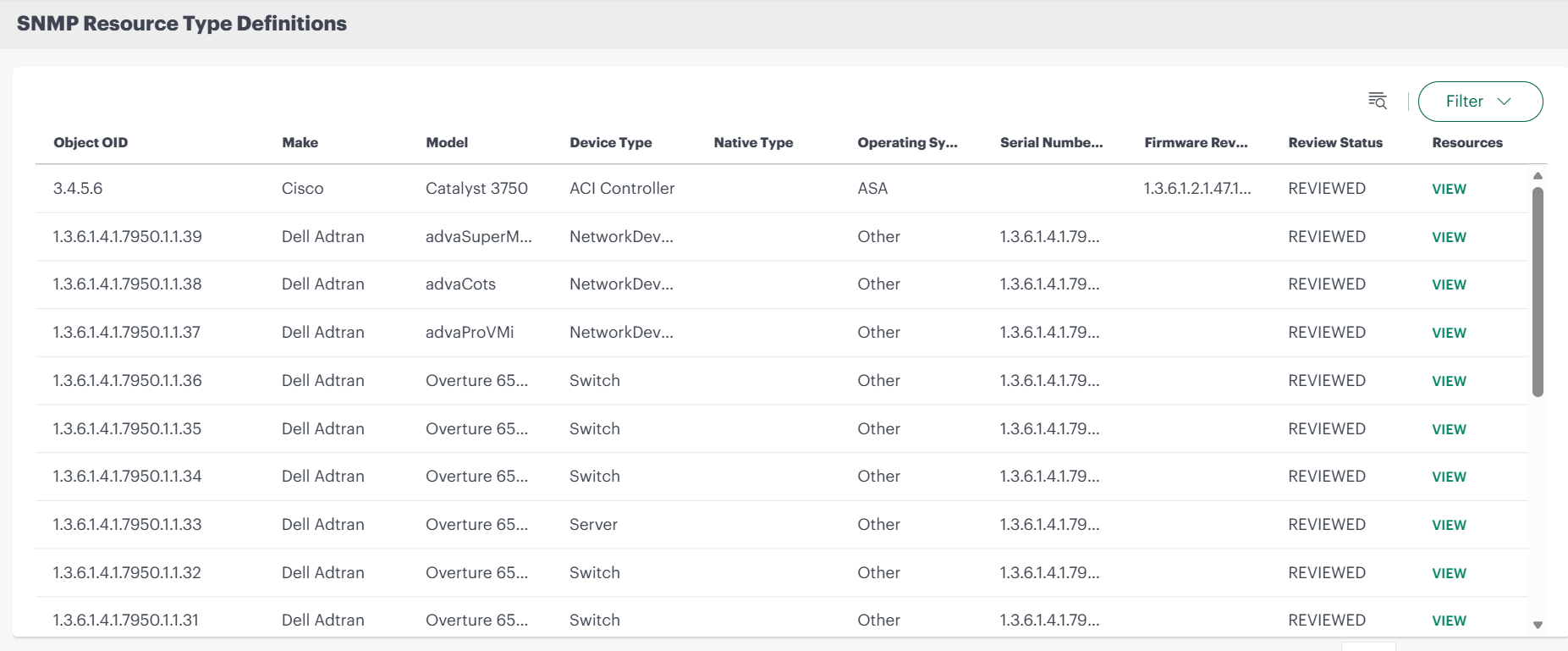Select OID cell 1.3.6.1.4.1.7950.1.1.39
1568x651 pixels.
pyautogui.click(x=127, y=236)
